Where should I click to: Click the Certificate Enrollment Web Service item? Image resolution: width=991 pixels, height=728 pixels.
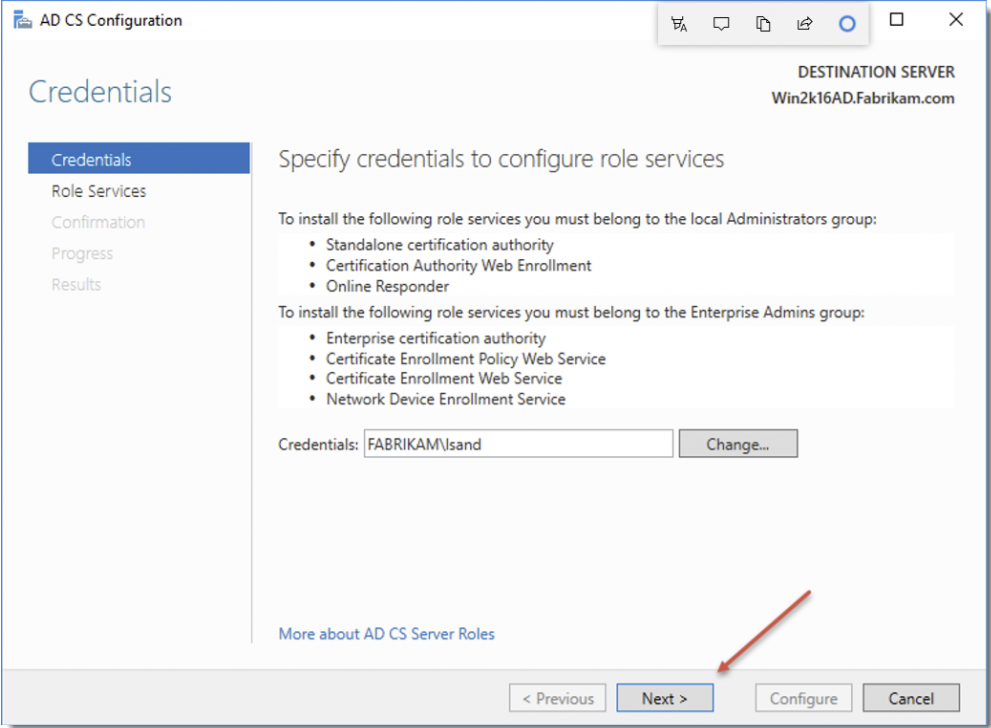point(444,379)
